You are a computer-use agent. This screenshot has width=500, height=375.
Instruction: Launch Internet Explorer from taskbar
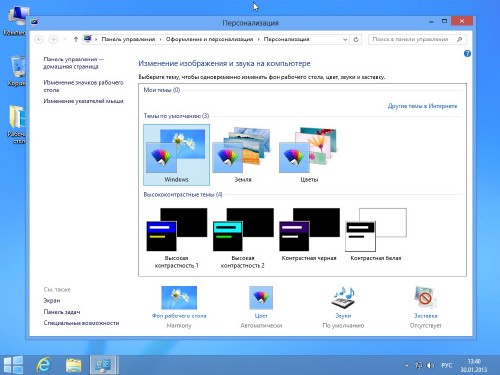click(43, 365)
